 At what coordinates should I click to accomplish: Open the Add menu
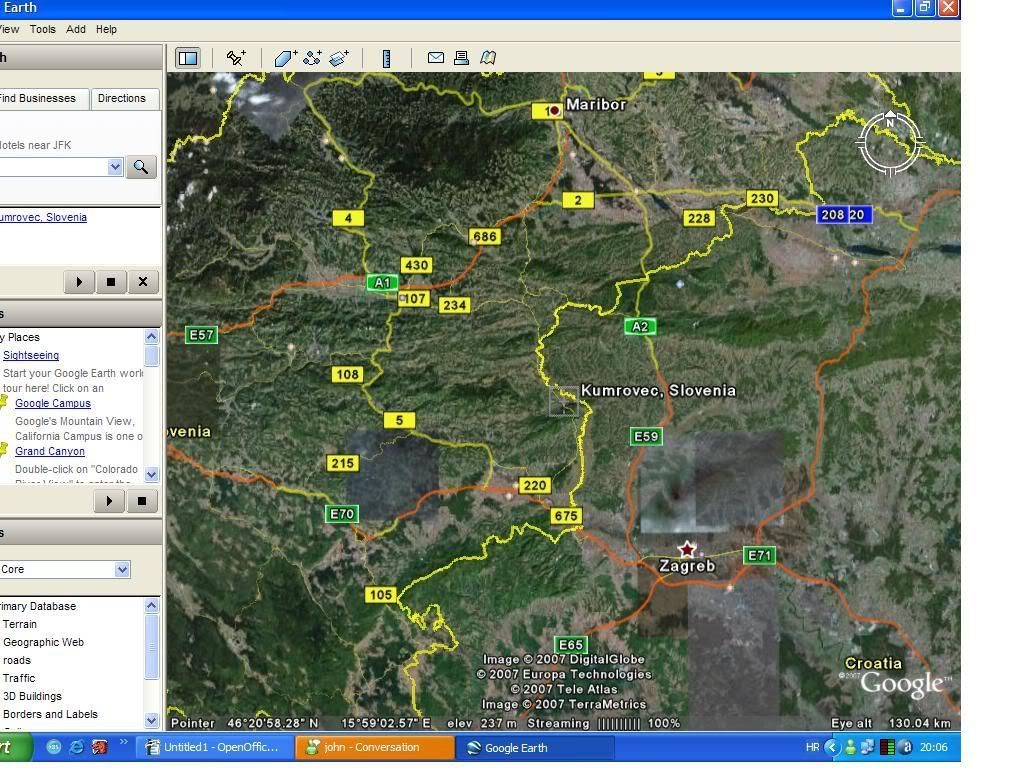76,30
